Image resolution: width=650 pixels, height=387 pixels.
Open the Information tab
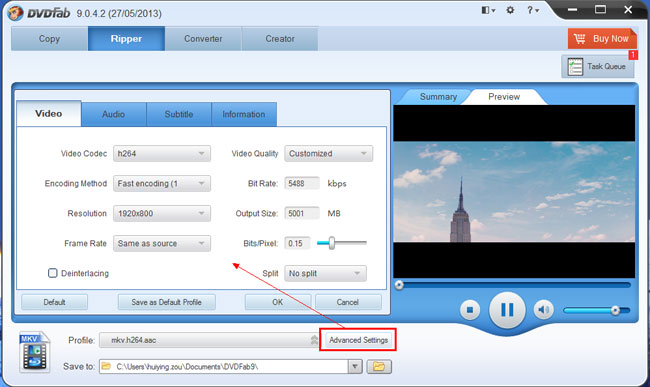tap(244, 114)
